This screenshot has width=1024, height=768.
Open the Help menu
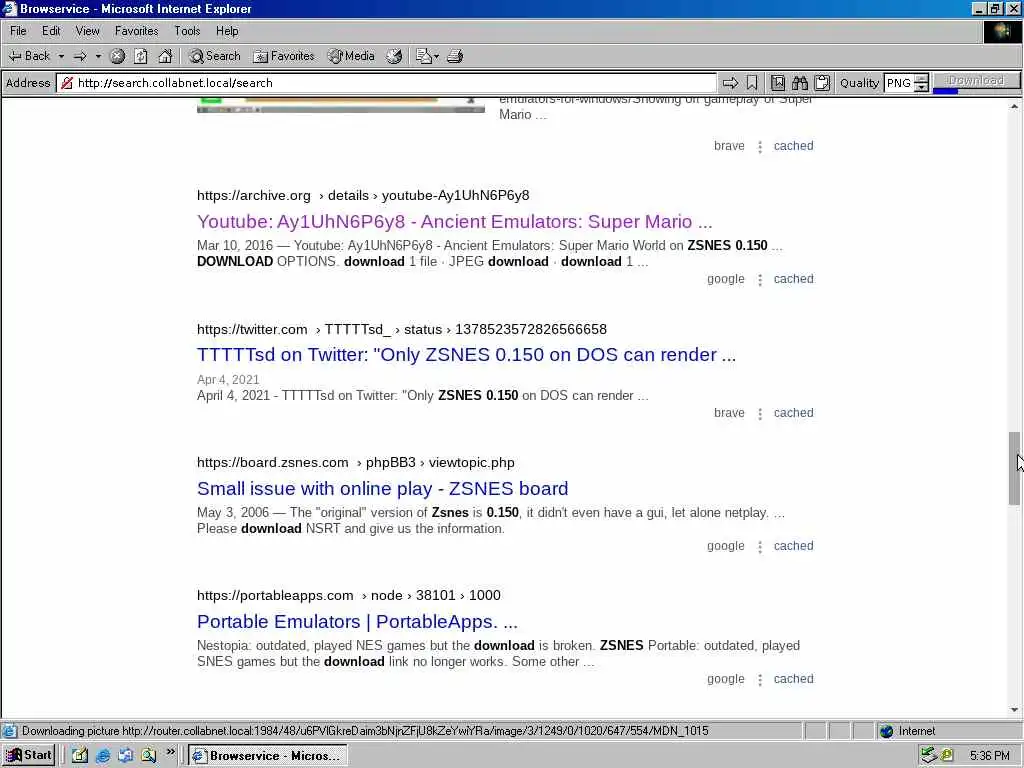pyautogui.click(x=227, y=31)
